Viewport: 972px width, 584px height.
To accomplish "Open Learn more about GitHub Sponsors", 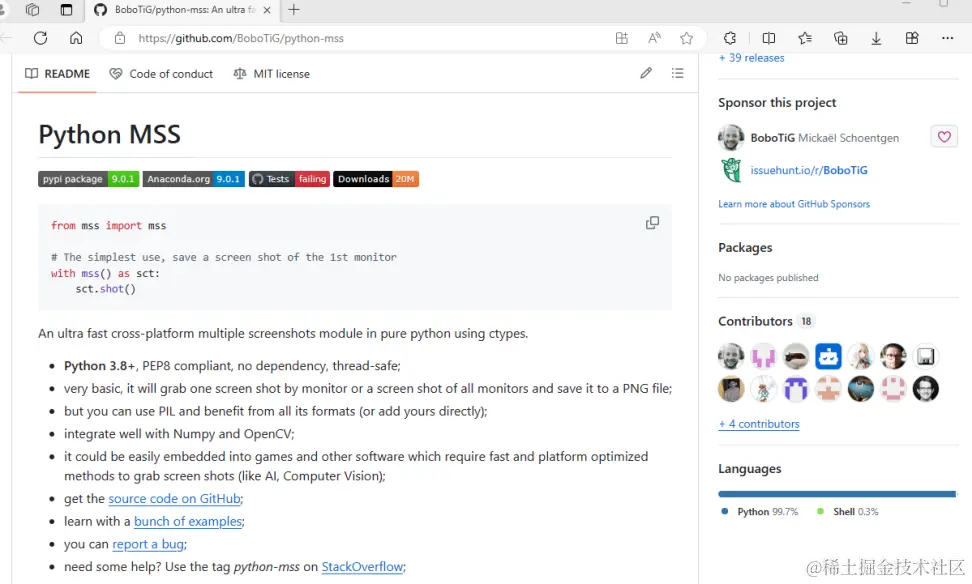I will point(793,204).
